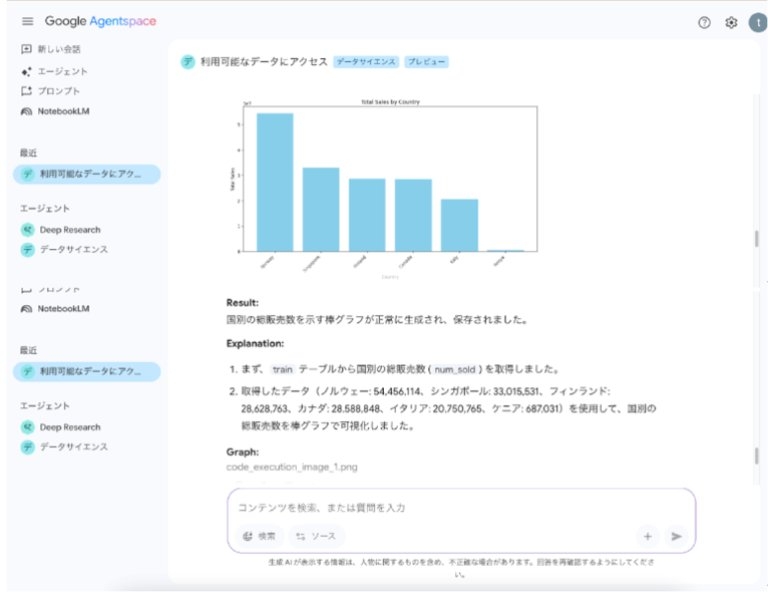
Task: Open the ソース selector button
Action: 316,536
